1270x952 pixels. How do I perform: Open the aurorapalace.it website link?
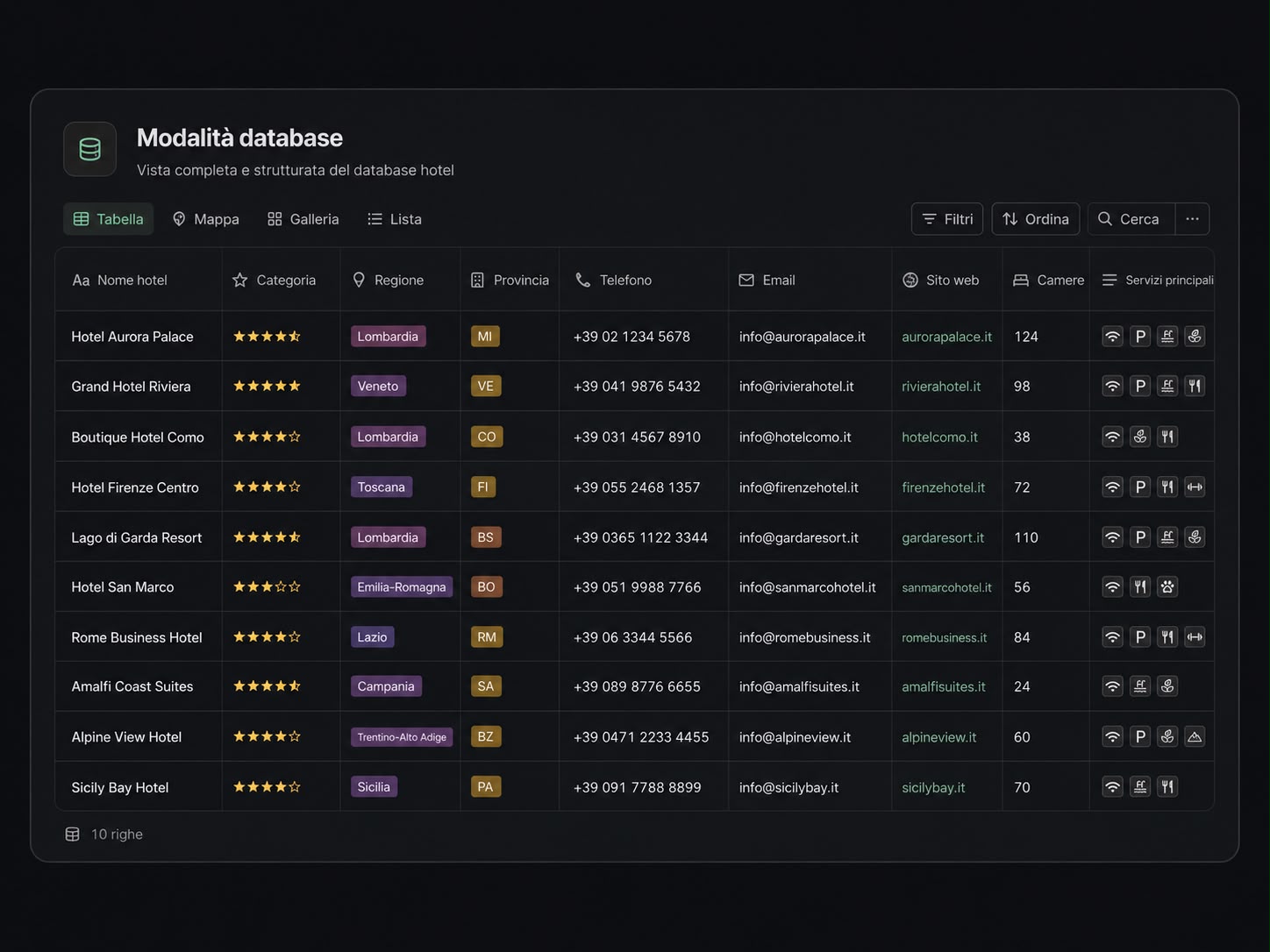click(x=946, y=337)
